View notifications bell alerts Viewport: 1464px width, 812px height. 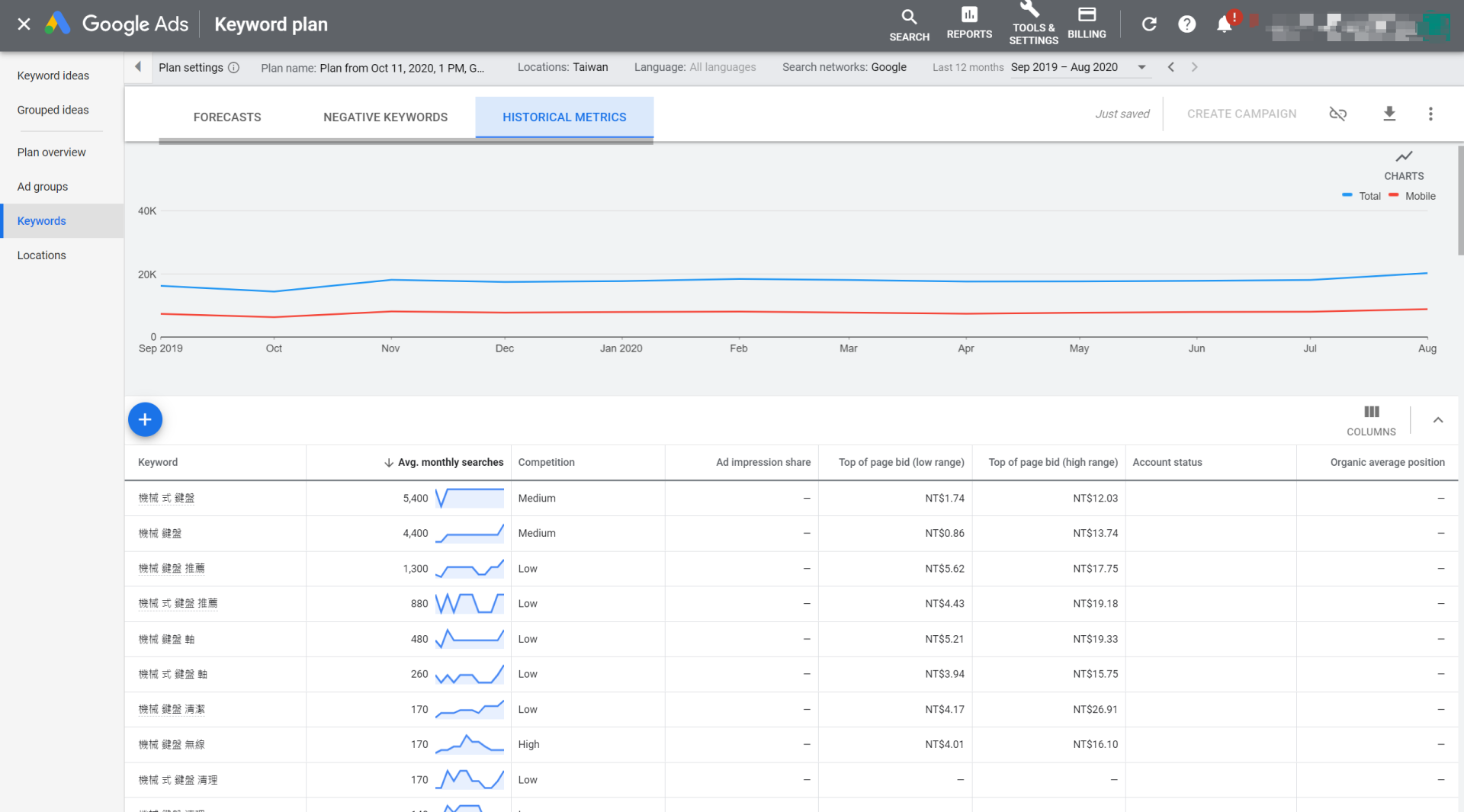(1225, 24)
